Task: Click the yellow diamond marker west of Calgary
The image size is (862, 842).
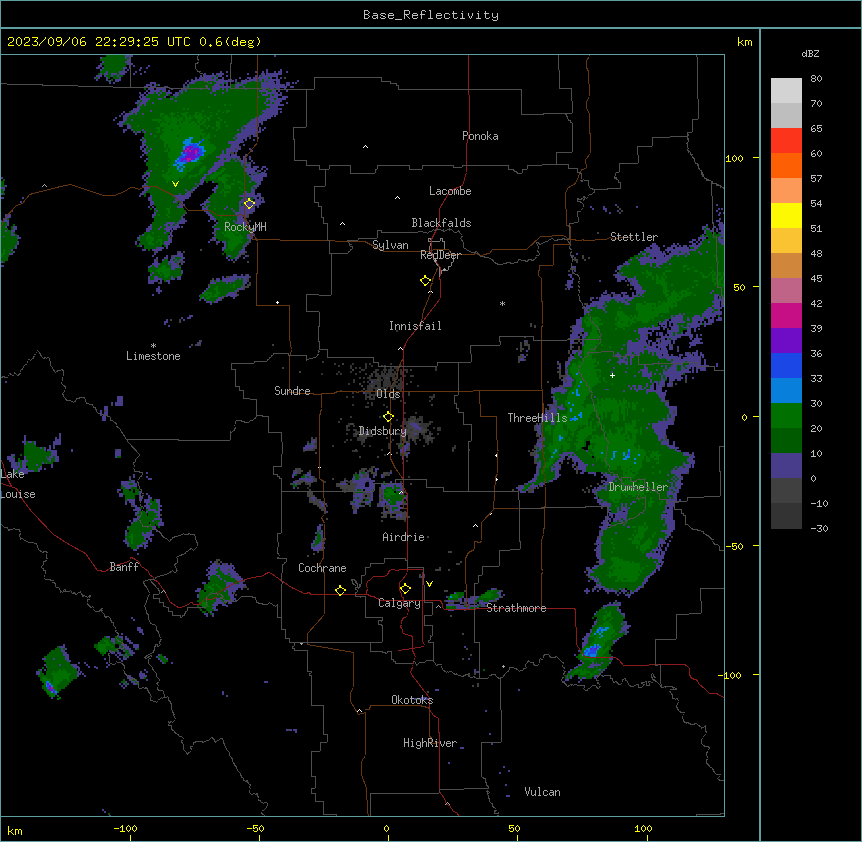Action: point(340,590)
